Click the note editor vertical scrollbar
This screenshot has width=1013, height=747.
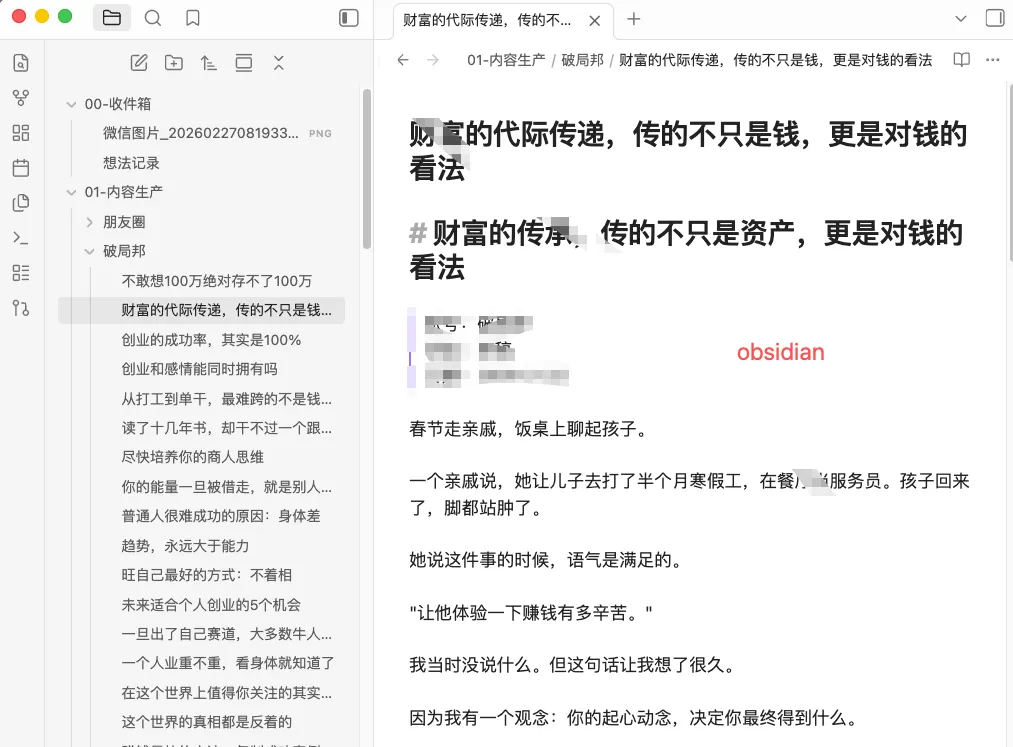pos(1010,174)
